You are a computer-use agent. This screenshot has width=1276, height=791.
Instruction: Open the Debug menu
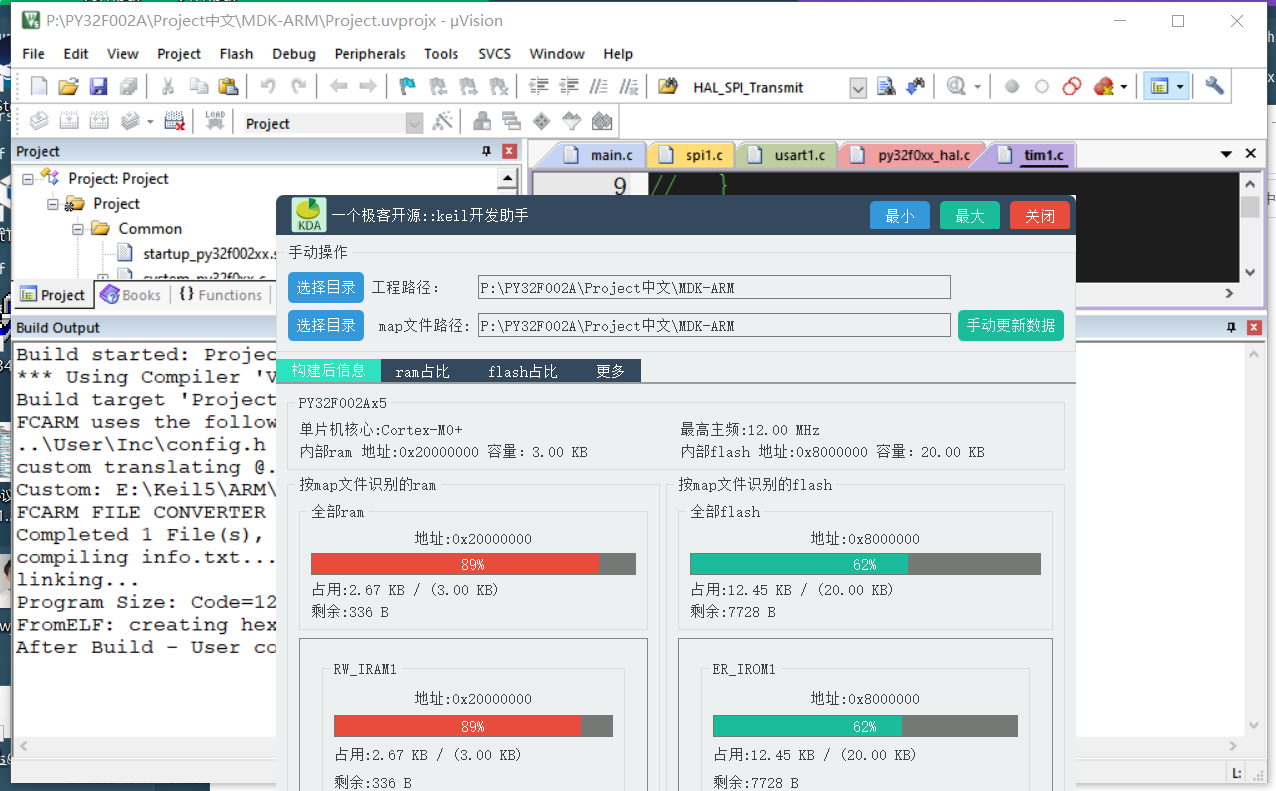(x=294, y=54)
